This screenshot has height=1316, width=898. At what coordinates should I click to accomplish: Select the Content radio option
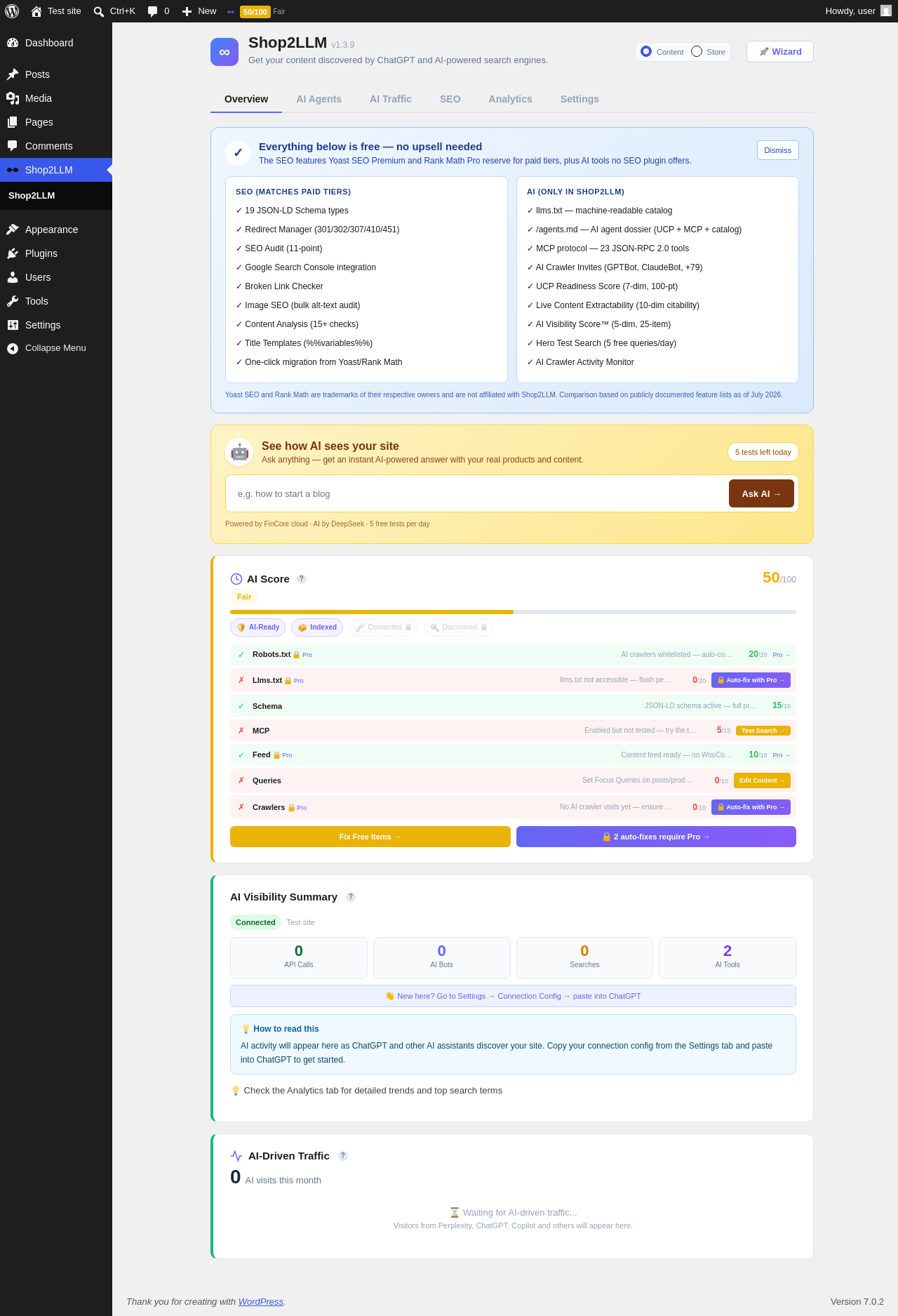(646, 51)
